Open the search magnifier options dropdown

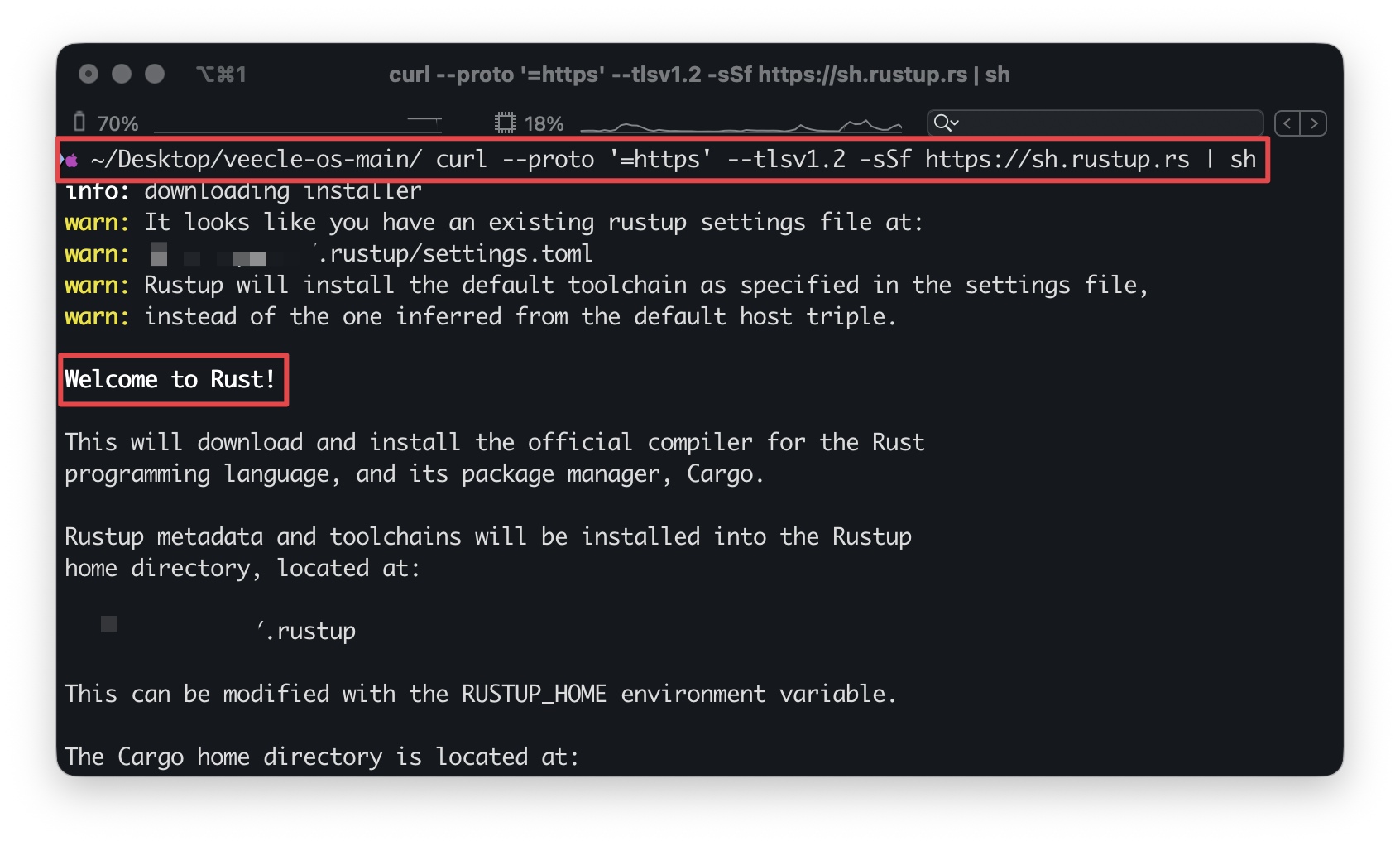click(x=945, y=123)
